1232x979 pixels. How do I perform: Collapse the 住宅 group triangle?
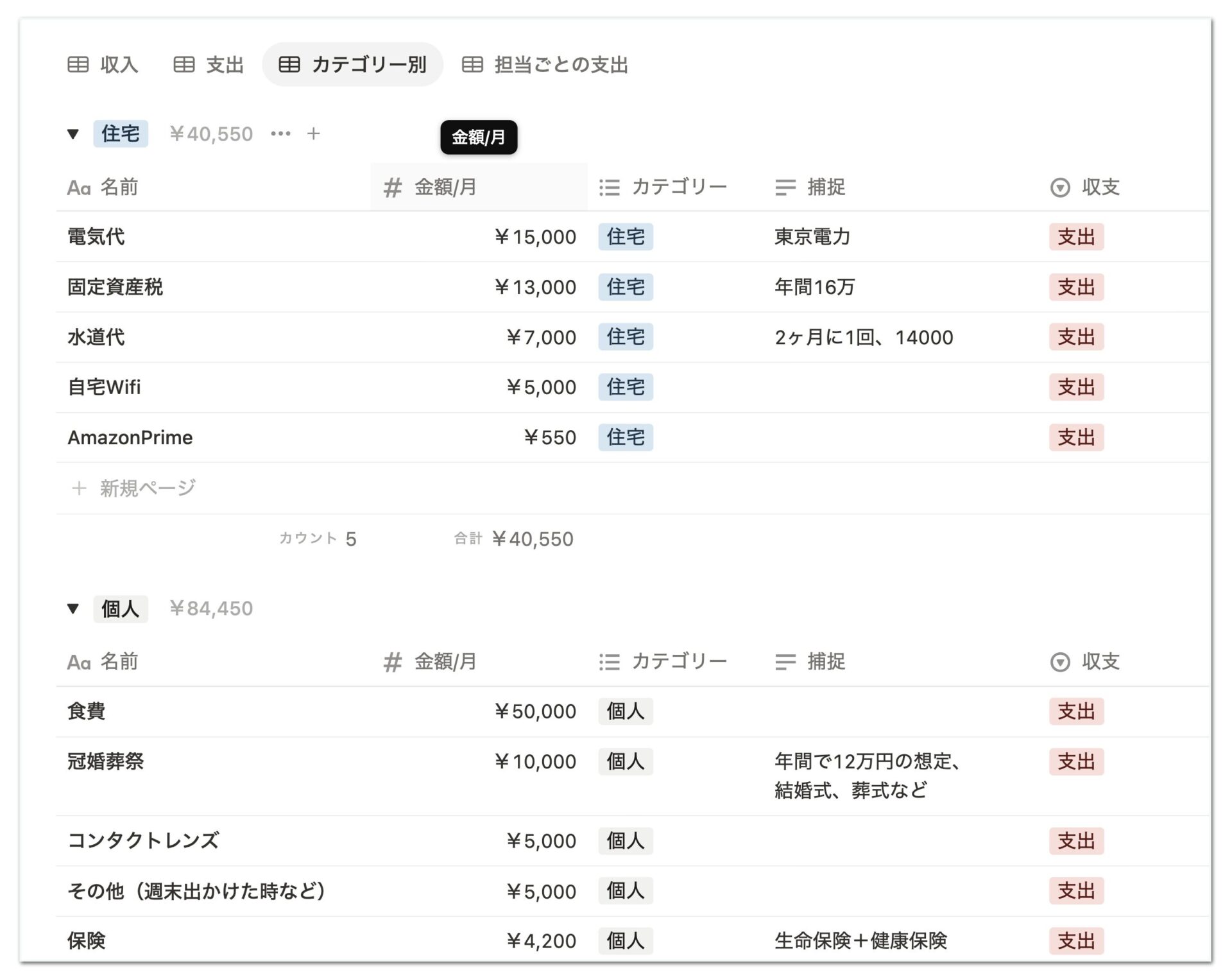point(73,134)
